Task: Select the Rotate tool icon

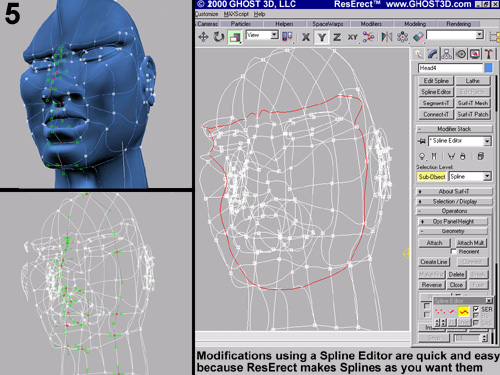Action: (x=219, y=37)
